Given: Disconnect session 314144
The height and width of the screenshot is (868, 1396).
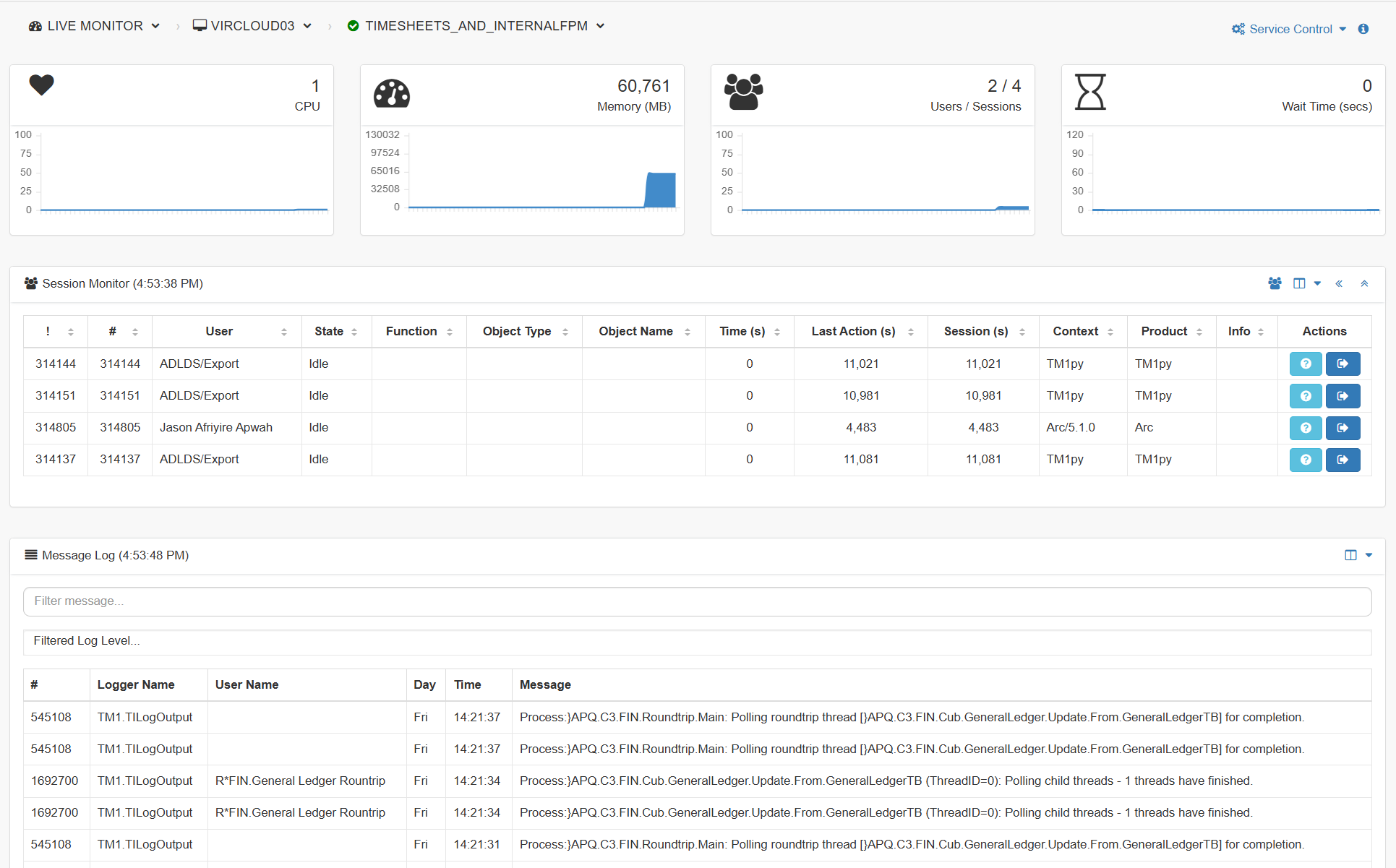Looking at the screenshot, I should 1343,364.
